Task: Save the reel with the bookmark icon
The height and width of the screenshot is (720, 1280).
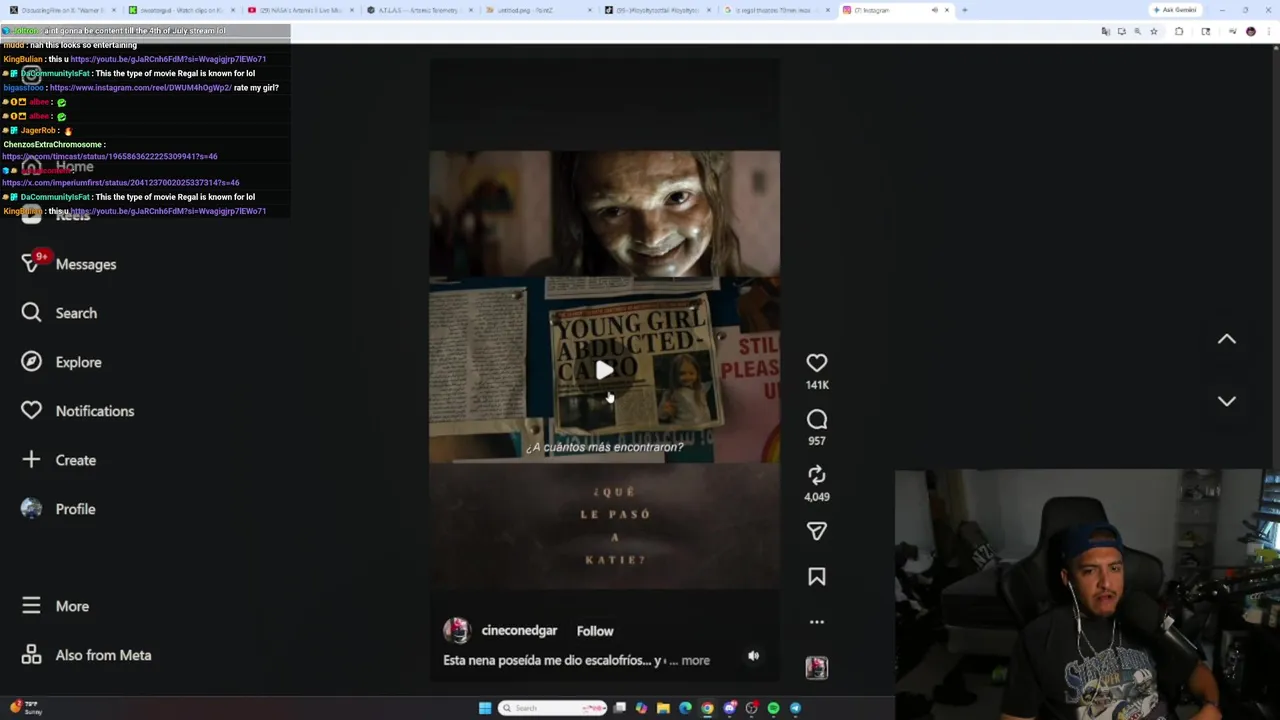Action: pyautogui.click(x=817, y=577)
